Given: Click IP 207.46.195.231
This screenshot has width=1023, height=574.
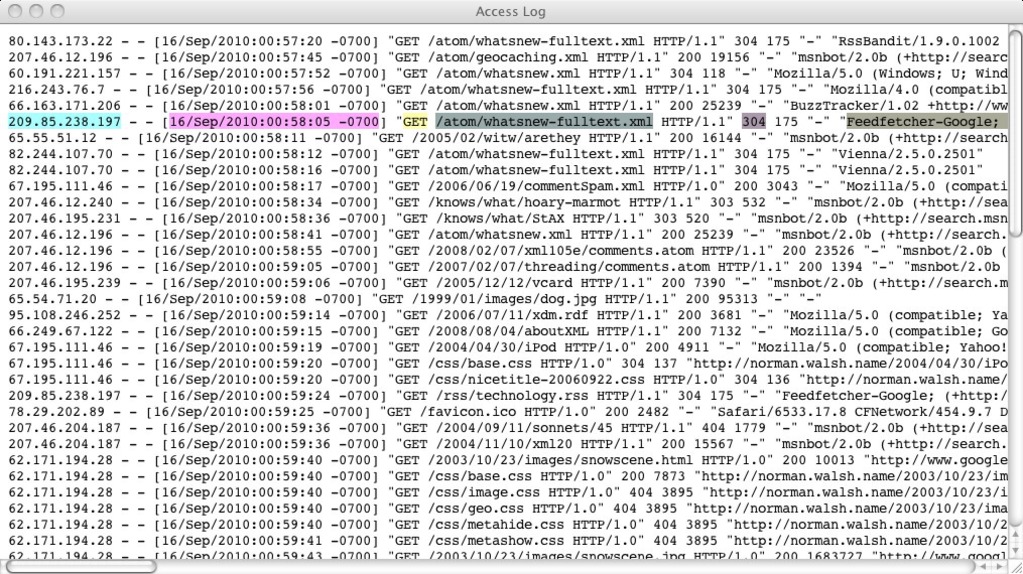Looking at the screenshot, I should pos(64,219).
